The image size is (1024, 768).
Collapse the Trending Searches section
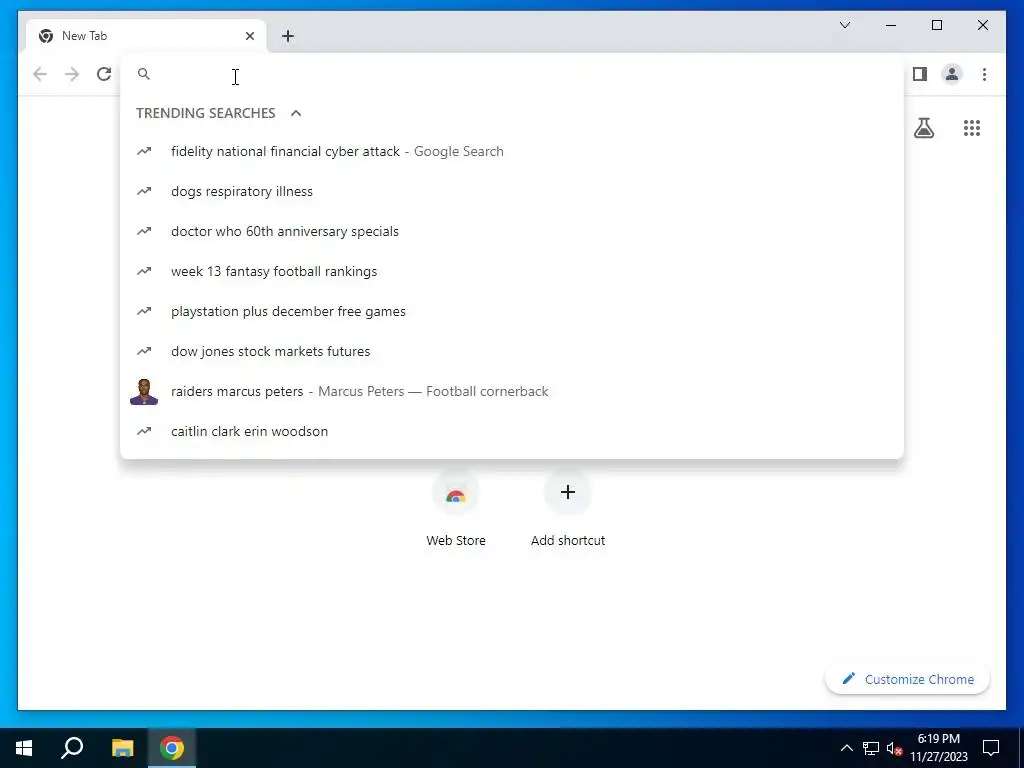296,113
